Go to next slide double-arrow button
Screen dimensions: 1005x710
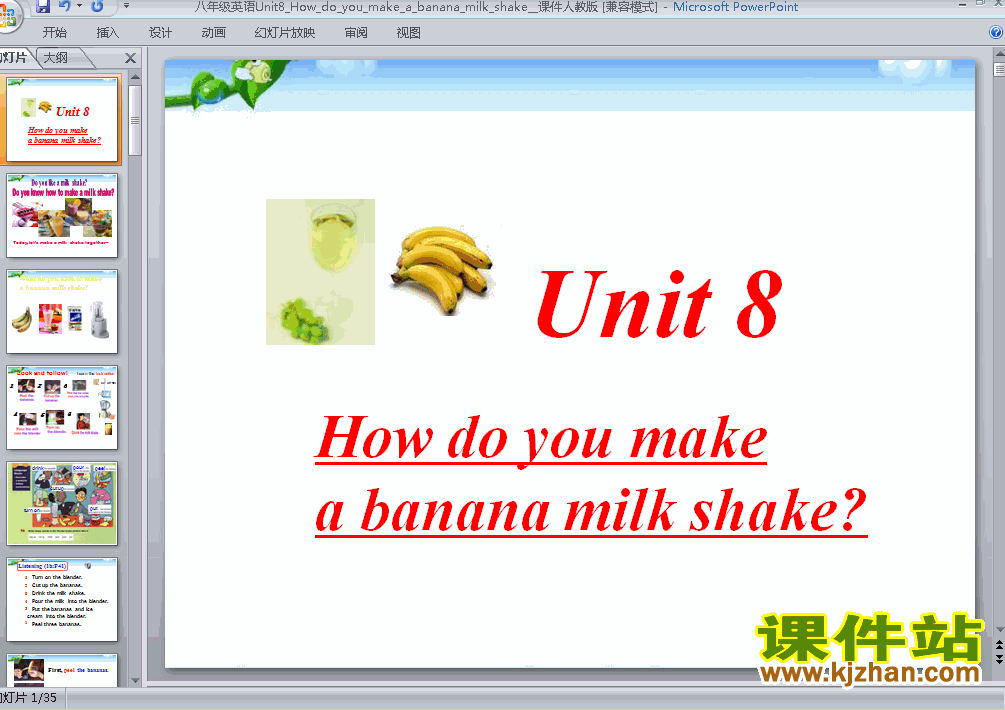click(x=999, y=659)
